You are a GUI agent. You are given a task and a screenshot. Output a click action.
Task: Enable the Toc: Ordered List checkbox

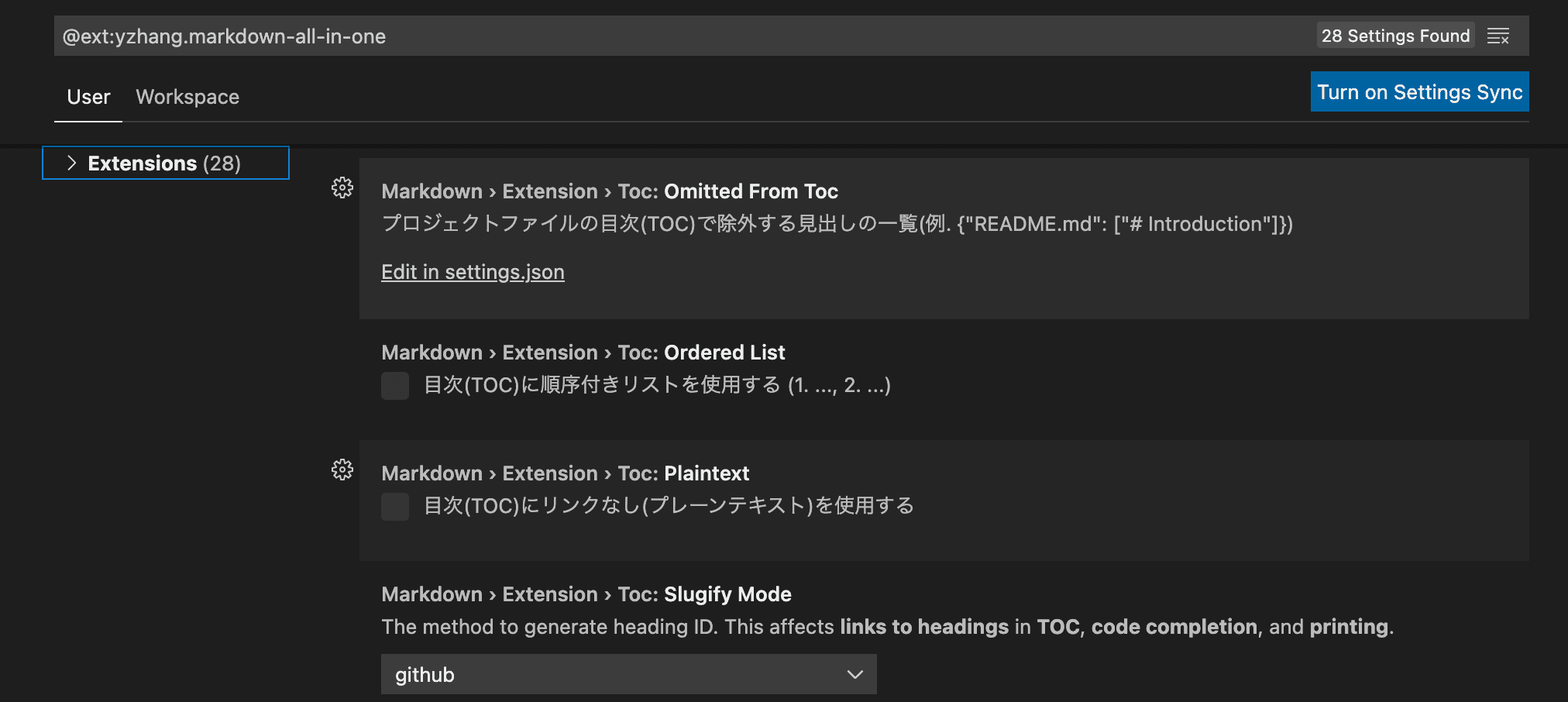pyautogui.click(x=394, y=386)
